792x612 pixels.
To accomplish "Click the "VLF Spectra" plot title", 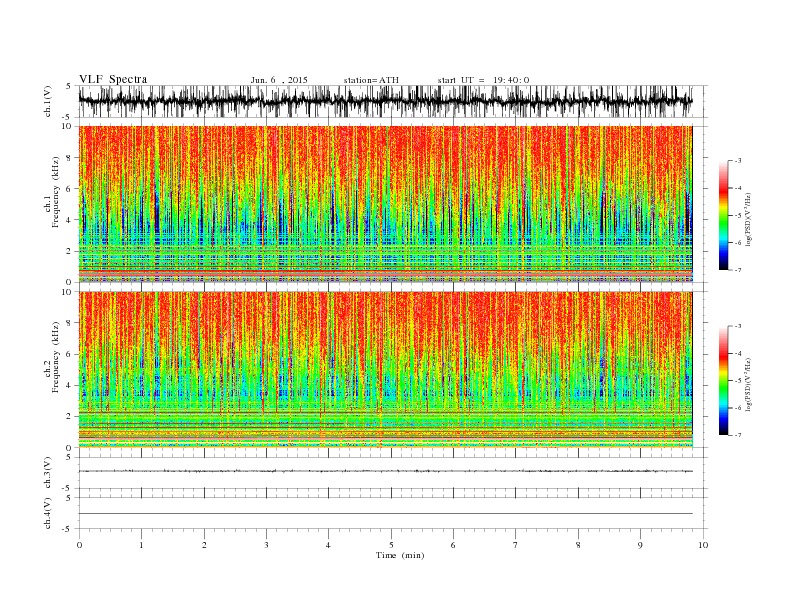I will [x=113, y=79].
